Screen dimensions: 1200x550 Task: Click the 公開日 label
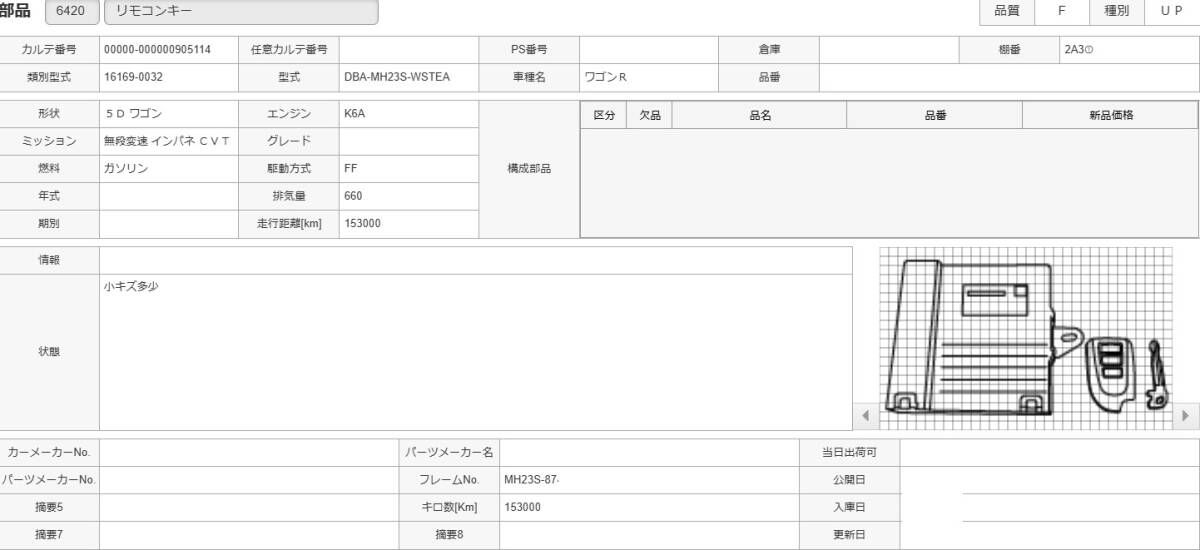[x=849, y=480]
